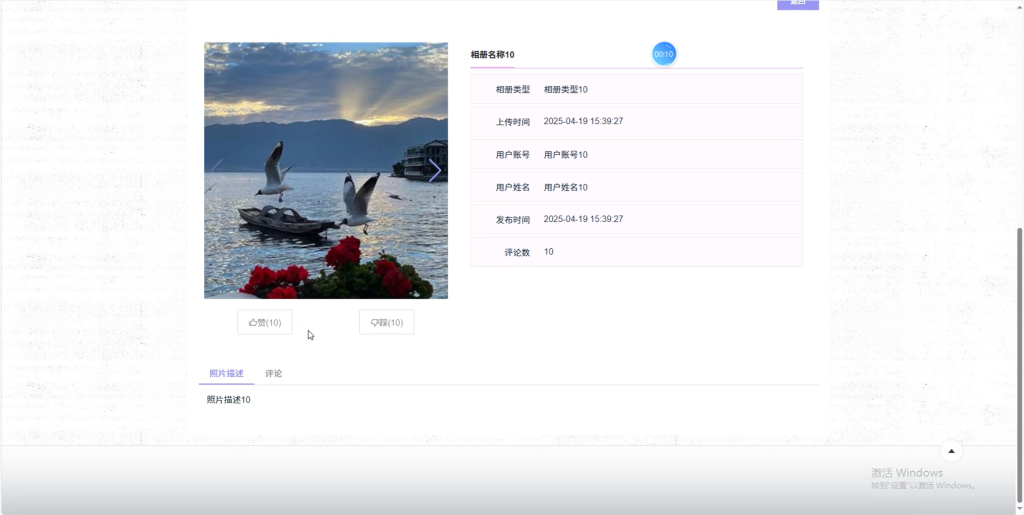Switch to the 评论 tab
Image resolution: width=1024 pixels, height=515 pixels.
pyautogui.click(x=274, y=373)
